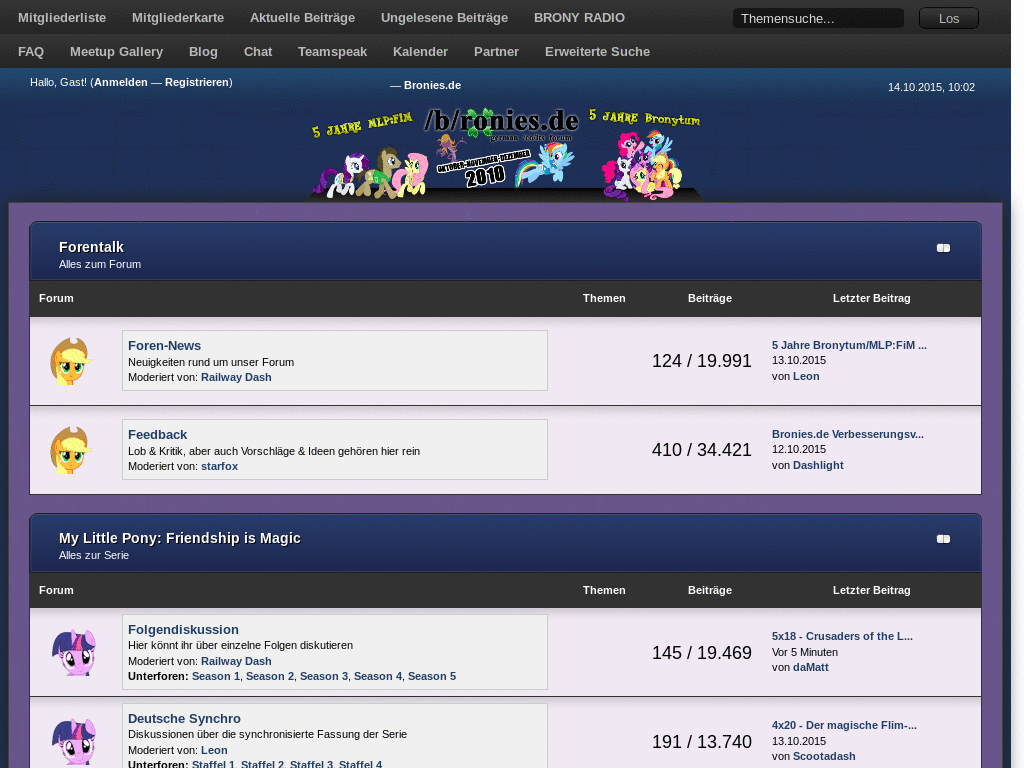Open Railway Dash profile under Foren-News

click(236, 377)
